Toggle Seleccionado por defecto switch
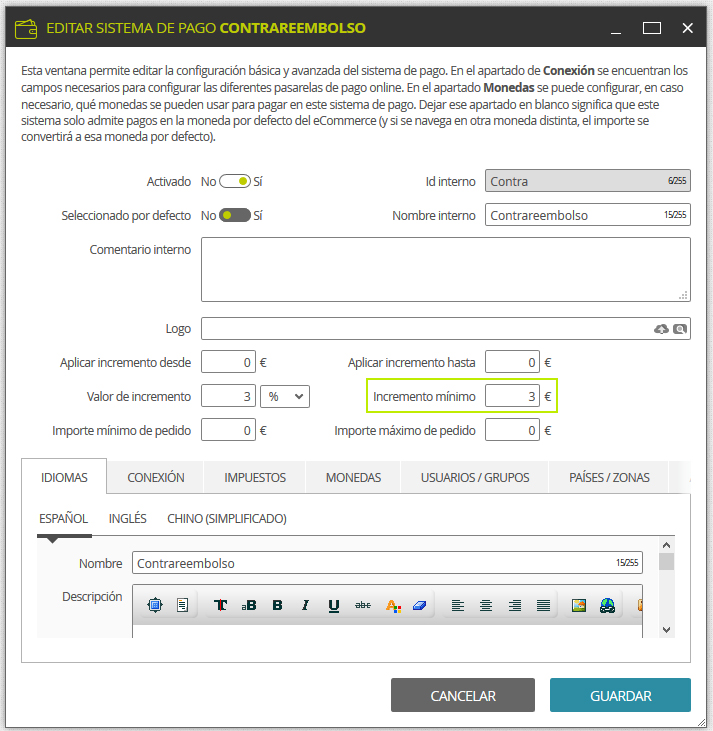 pyautogui.click(x=235, y=215)
